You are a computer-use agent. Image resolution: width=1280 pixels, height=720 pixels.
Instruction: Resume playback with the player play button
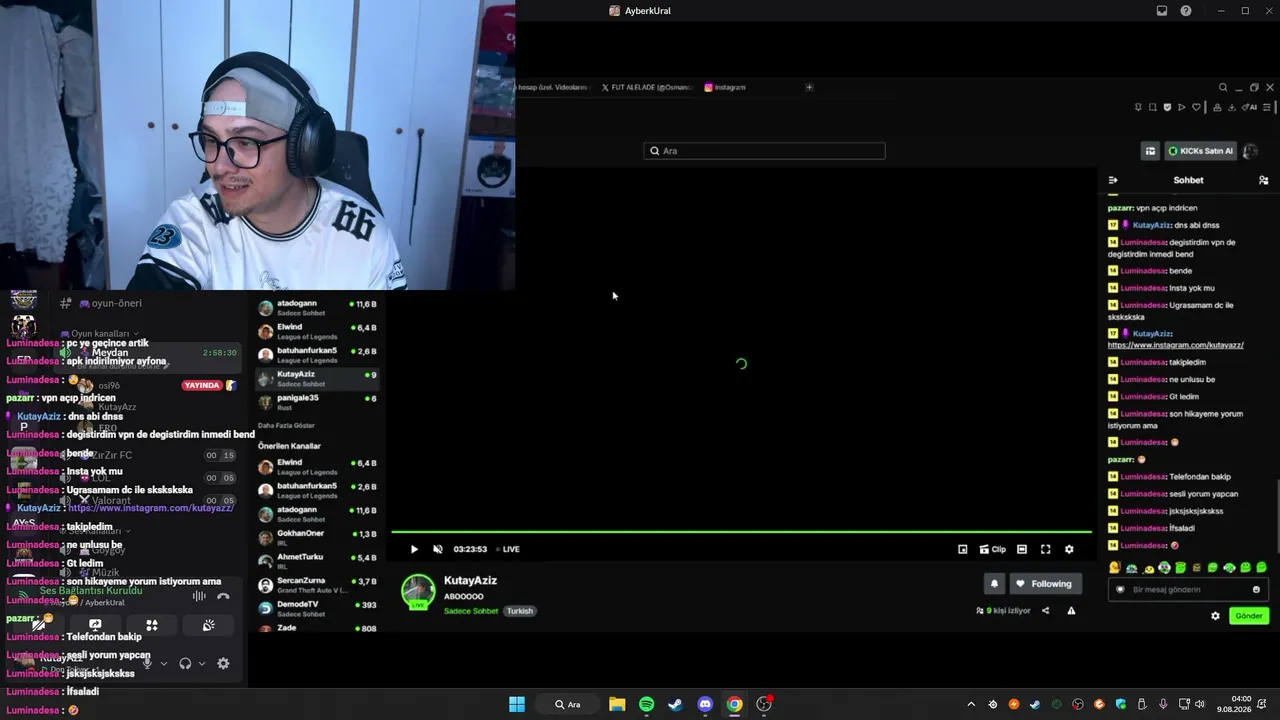[x=414, y=549]
